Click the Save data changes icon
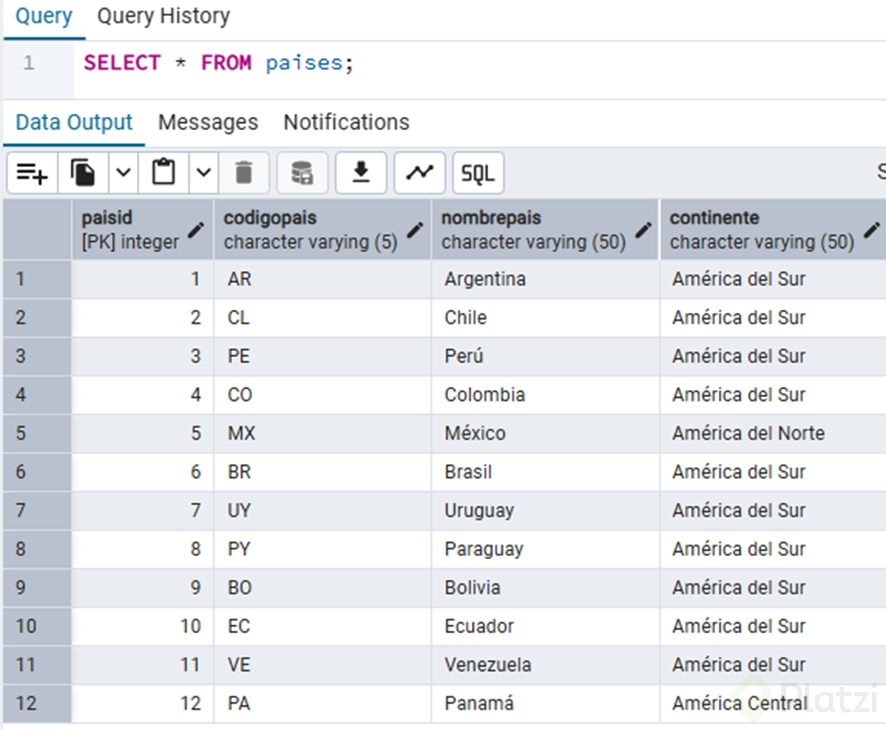This screenshot has width=886, height=730. pyautogui.click(x=302, y=173)
